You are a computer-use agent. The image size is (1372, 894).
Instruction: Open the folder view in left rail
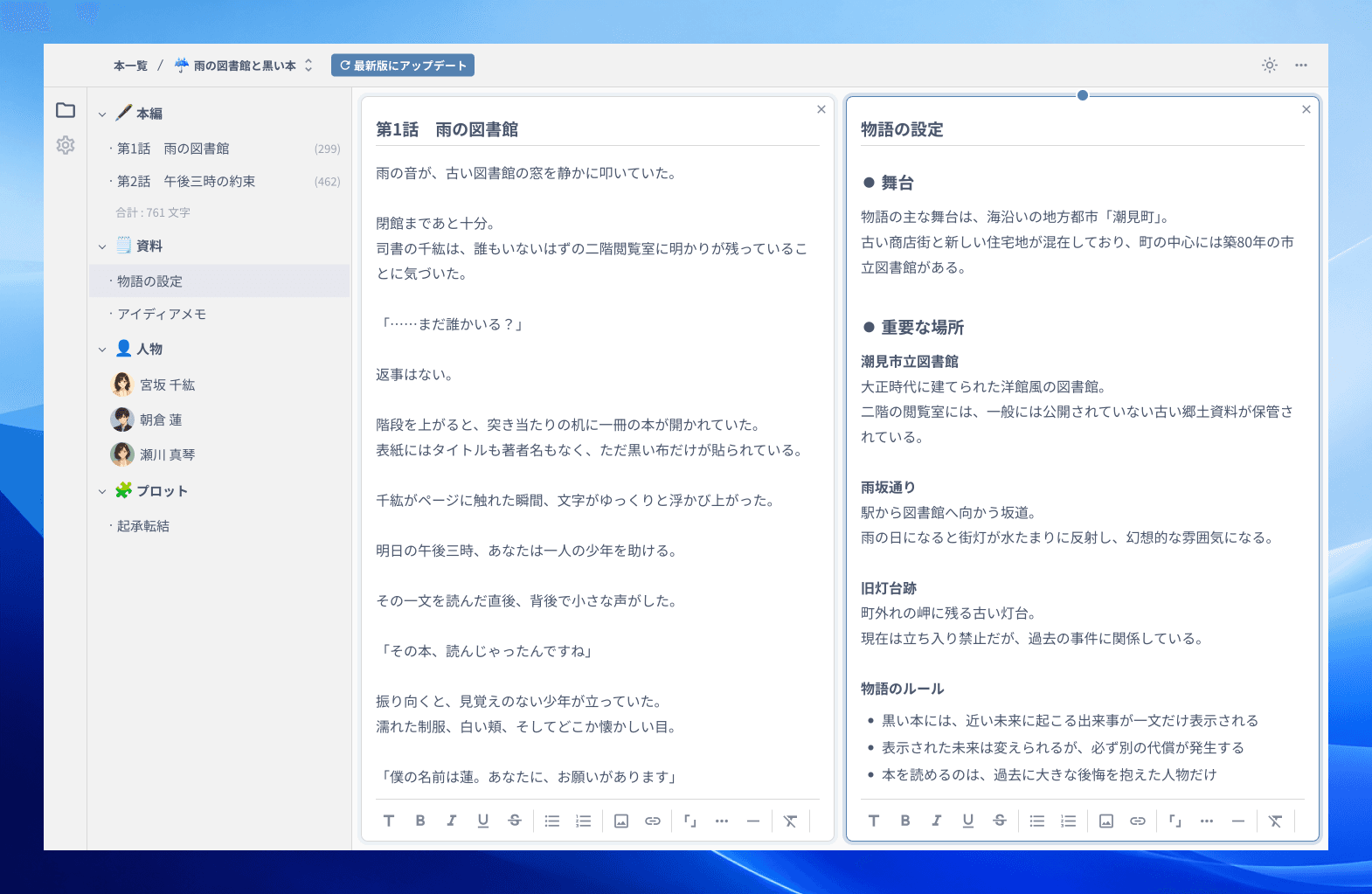(x=66, y=110)
